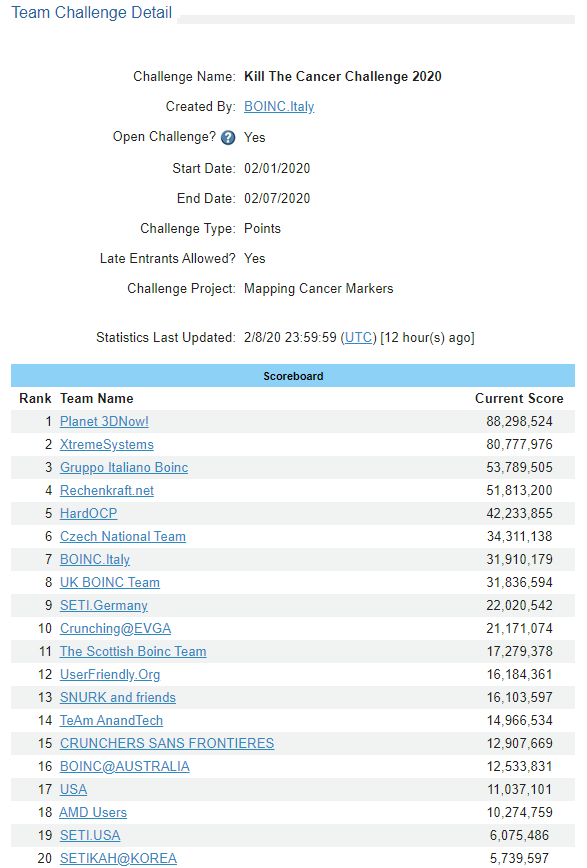The image size is (587, 868).
Task: Open the BOINC.Italy creator link
Action: click(x=279, y=106)
